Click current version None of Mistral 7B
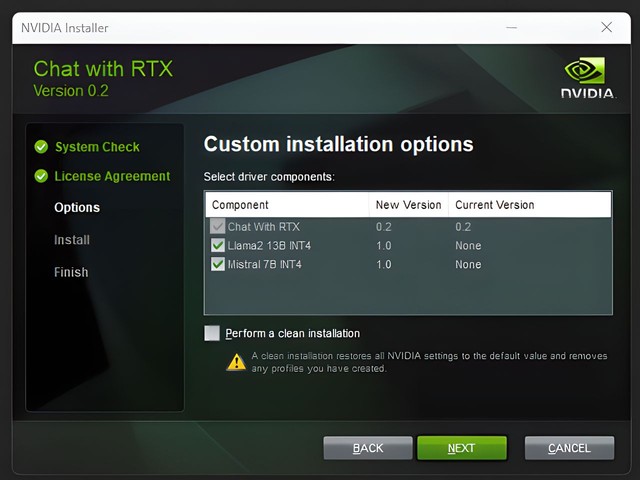The height and width of the screenshot is (480, 640). 468,264
